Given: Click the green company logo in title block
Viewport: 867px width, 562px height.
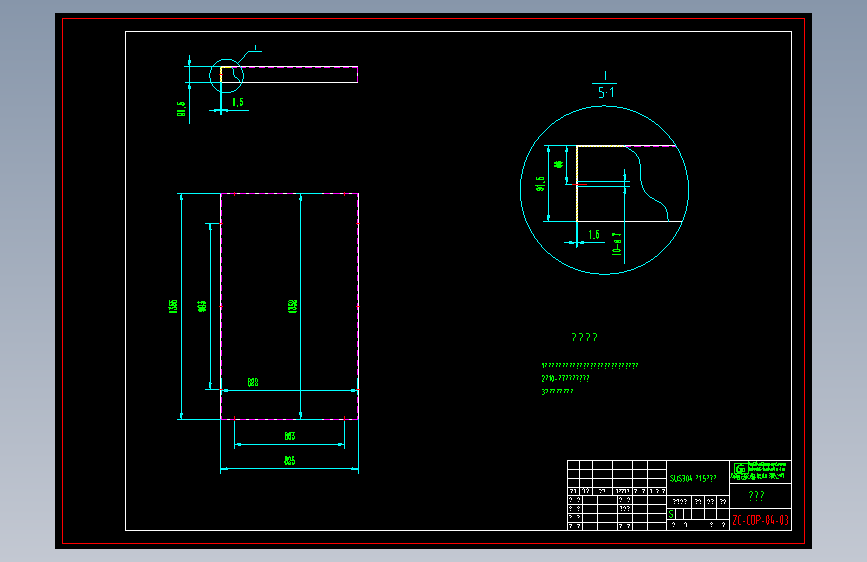Looking at the screenshot, I should (x=760, y=471).
